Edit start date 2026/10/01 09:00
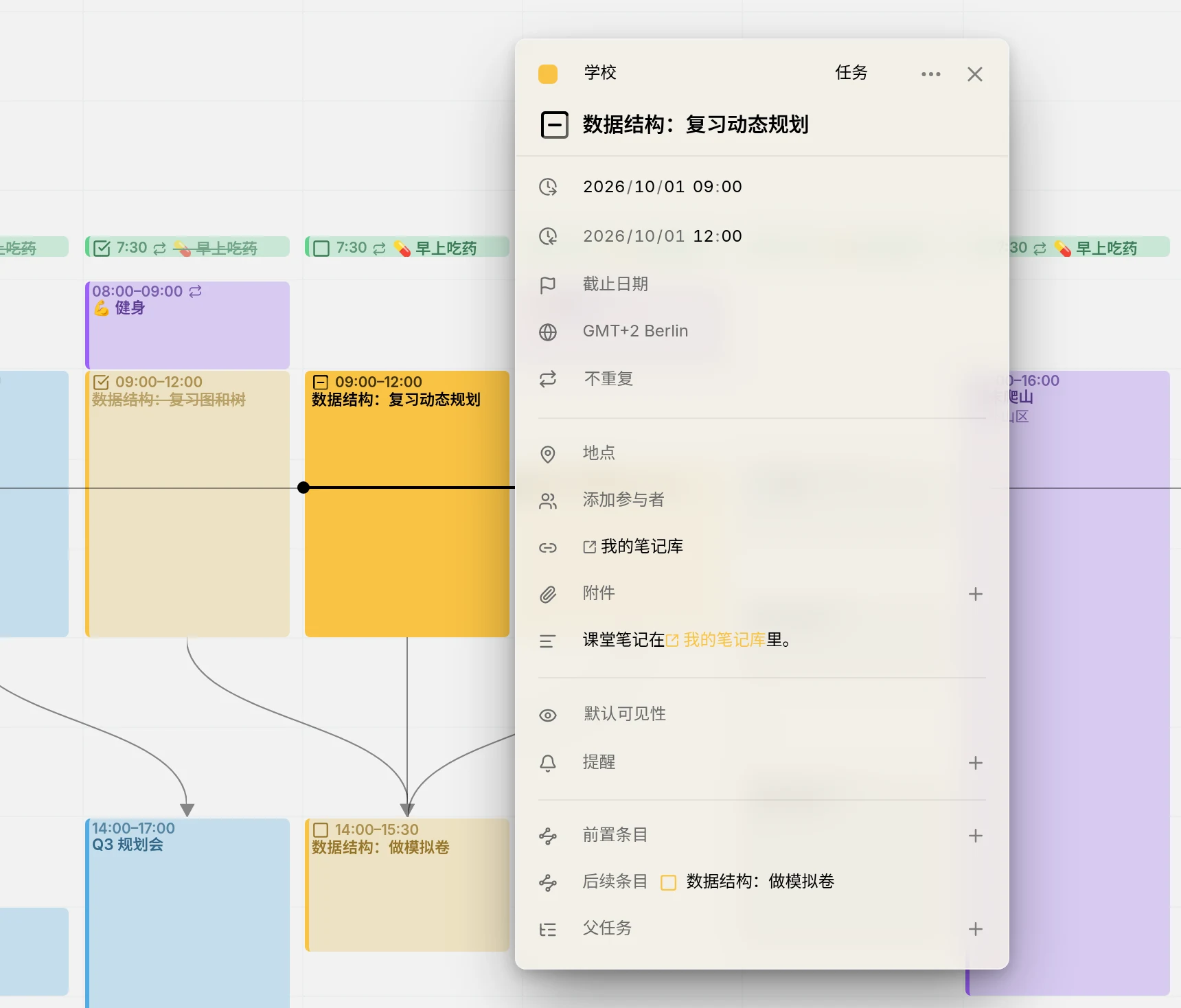 tap(663, 187)
